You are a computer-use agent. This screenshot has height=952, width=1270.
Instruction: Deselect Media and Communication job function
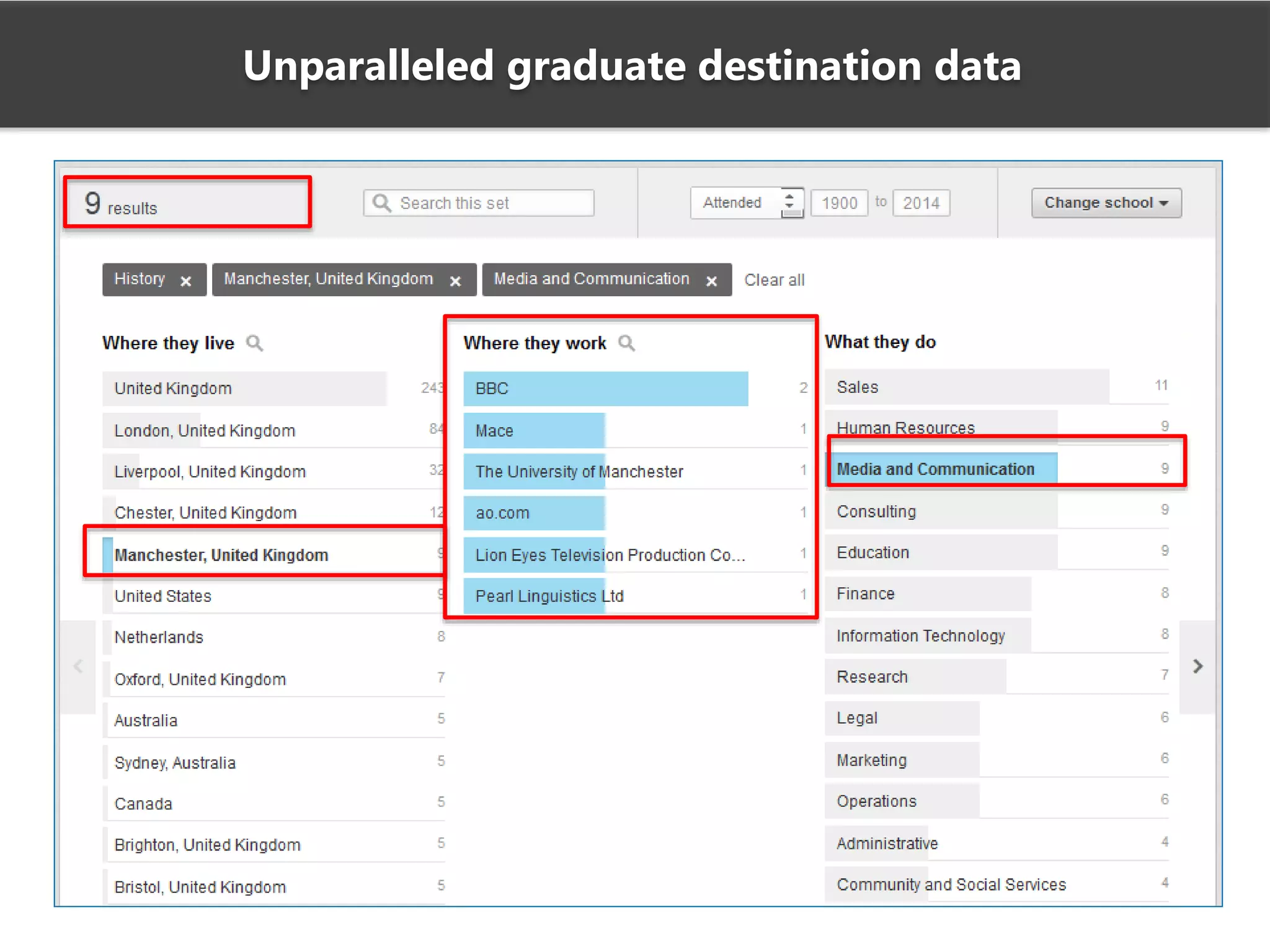(997, 469)
